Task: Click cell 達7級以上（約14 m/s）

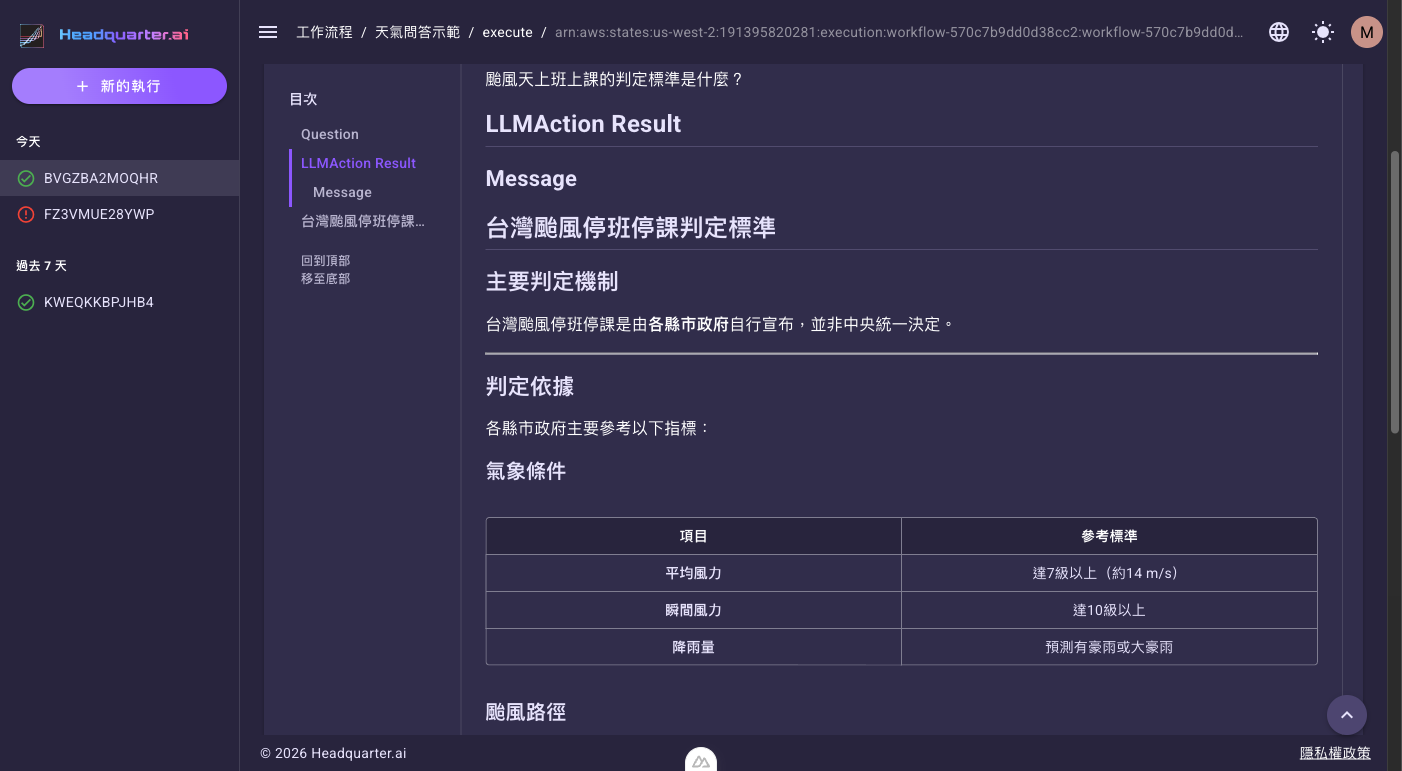Action: pos(1109,573)
